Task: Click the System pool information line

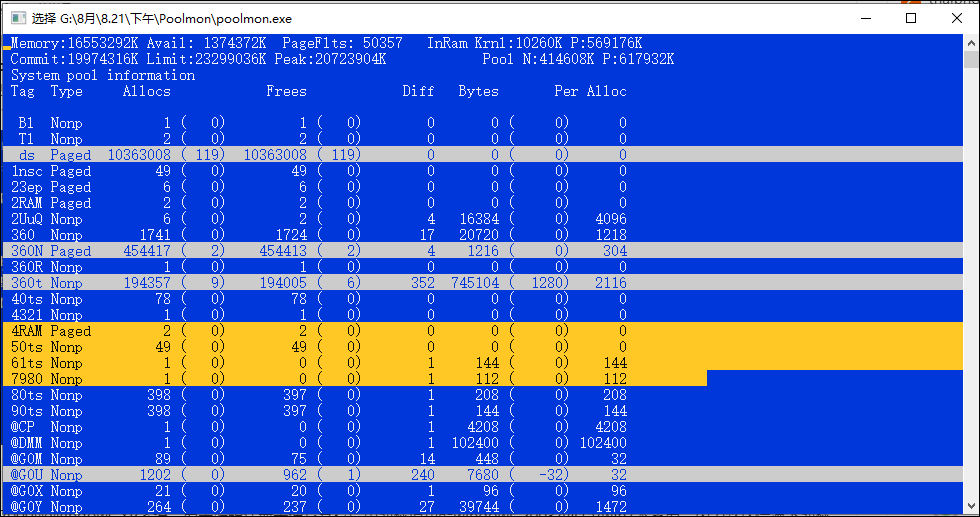Action: 103,75
